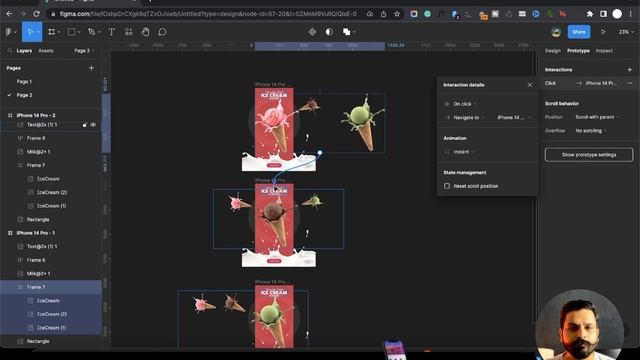640x360 pixels.
Task: Add a new page with plus
Action: tap(91, 68)
